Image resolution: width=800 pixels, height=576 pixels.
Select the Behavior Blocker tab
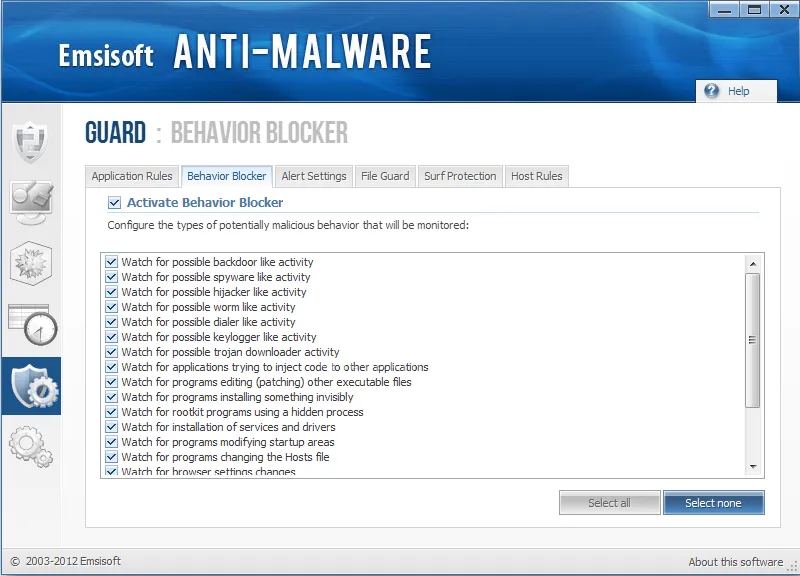click(227, 176)
